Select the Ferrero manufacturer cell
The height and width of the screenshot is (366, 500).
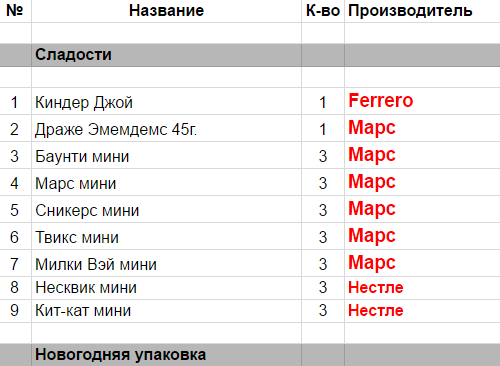(x=422, y=102)
